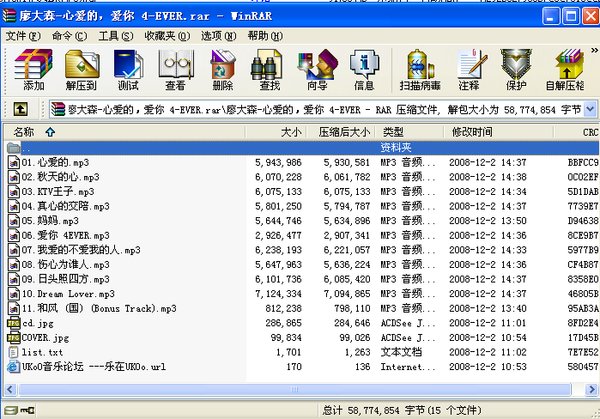Open the archive path dropdown arrow
This screenshot has width=600, height=419.
pos(590,109)
